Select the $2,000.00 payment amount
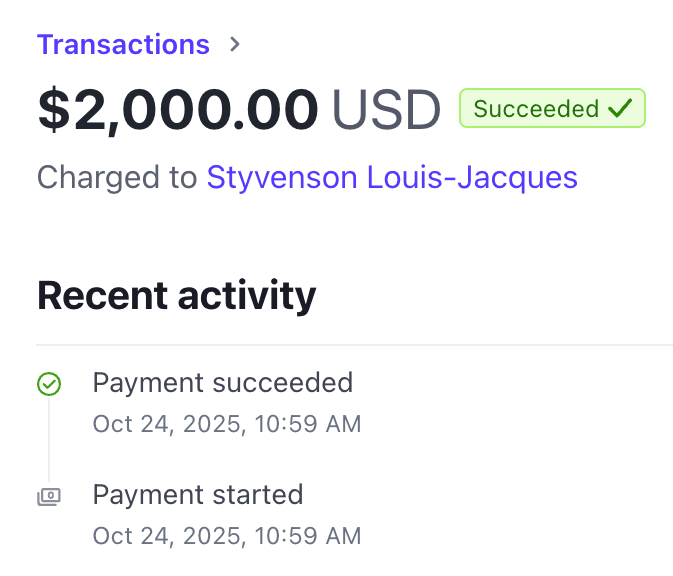The width and height of the screenshot is (673, 576). click(x=178, y=110)
